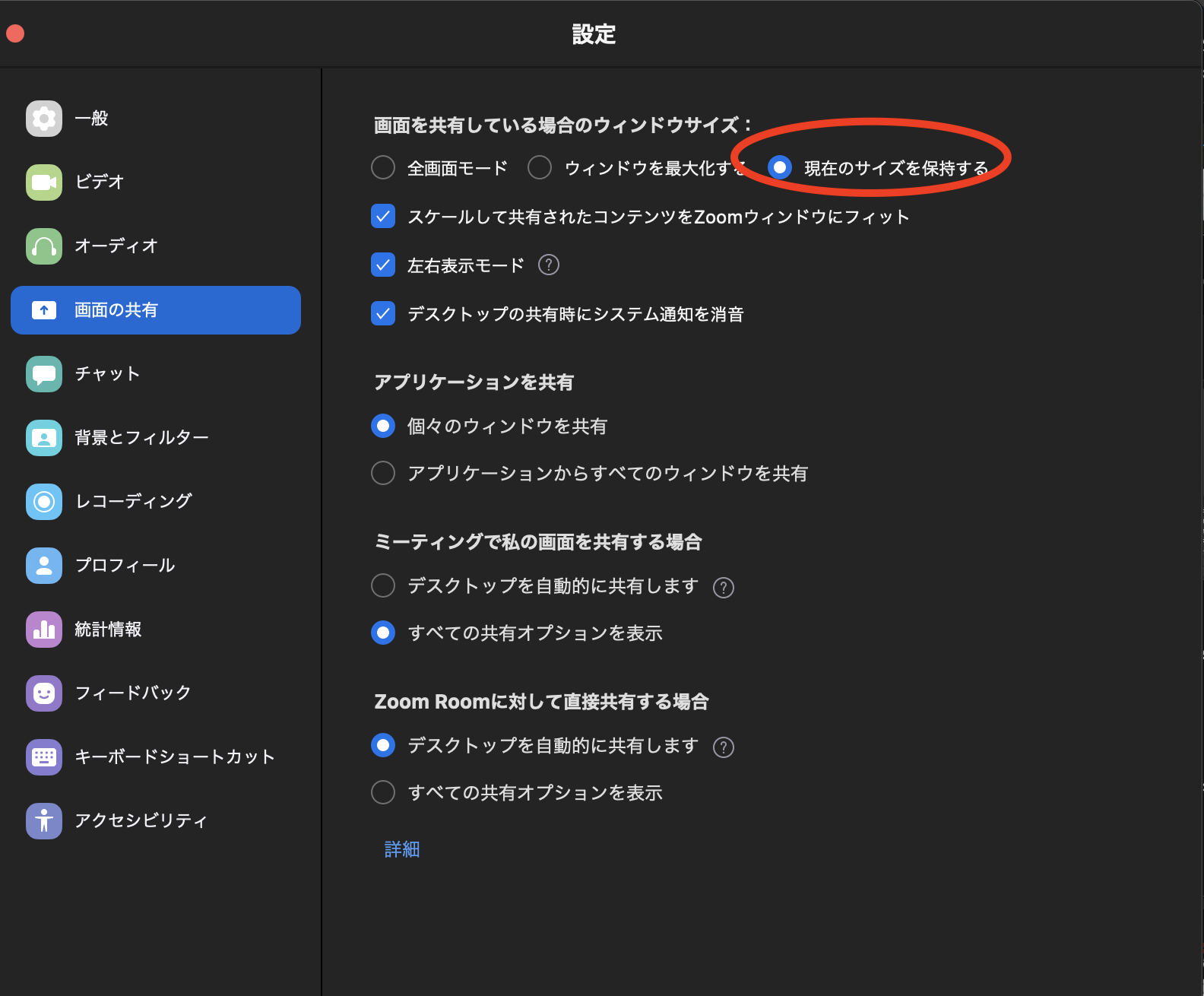This screenshot has height=996, width=1204.
Task: Click help icon next to 左右表示モード
Action: [x=549, y=265]
